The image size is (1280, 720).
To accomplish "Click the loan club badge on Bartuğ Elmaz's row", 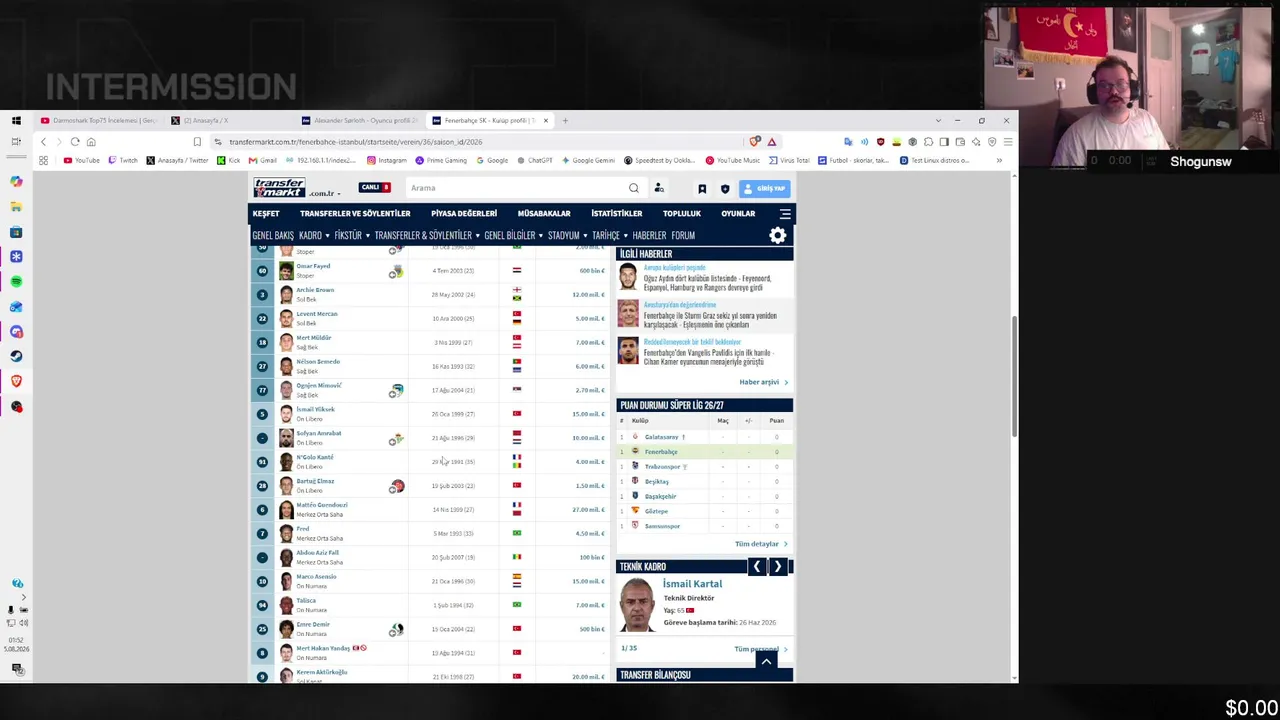I will pos(396,486).
